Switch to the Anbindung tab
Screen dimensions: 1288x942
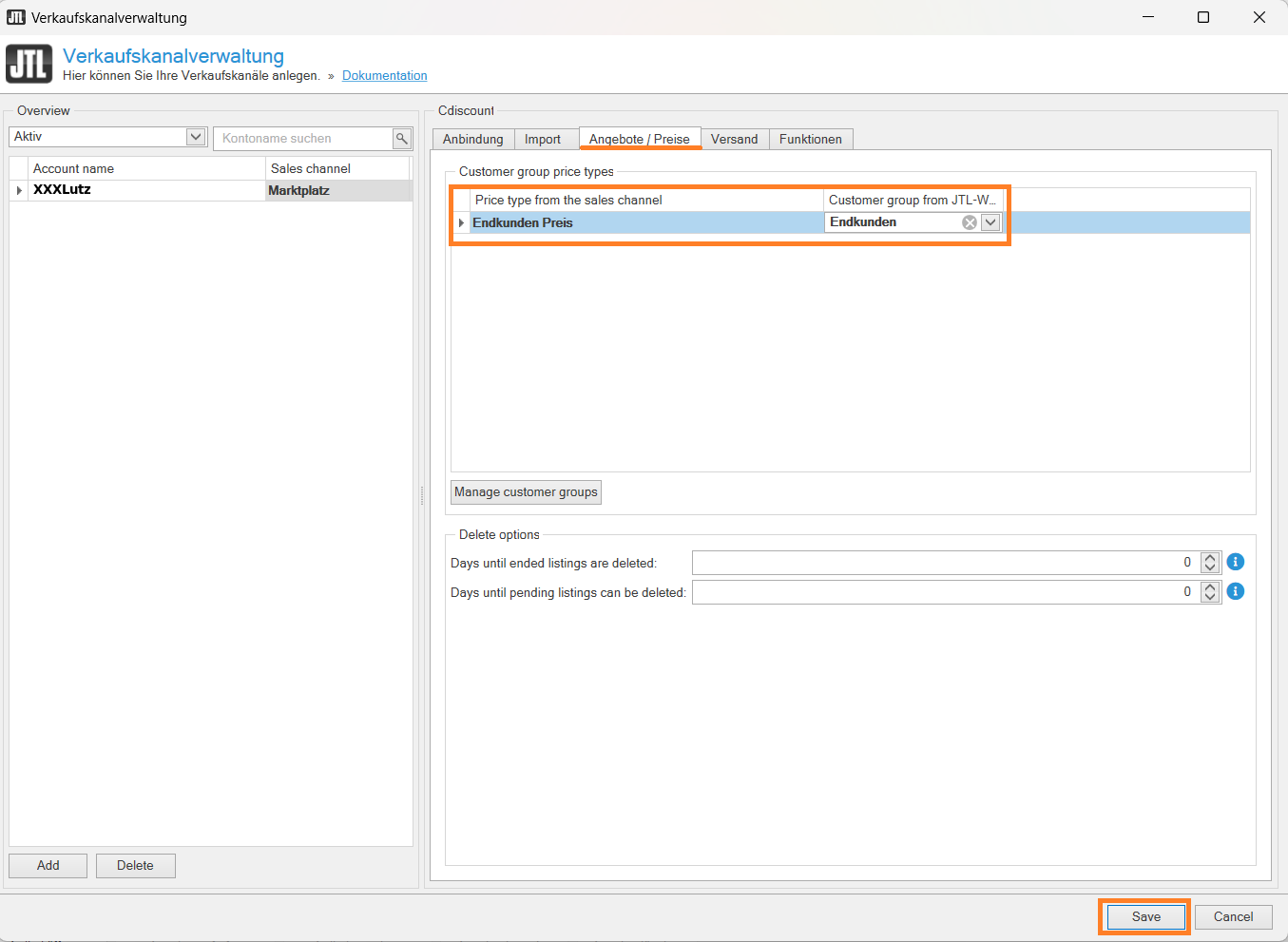[472, 140]
